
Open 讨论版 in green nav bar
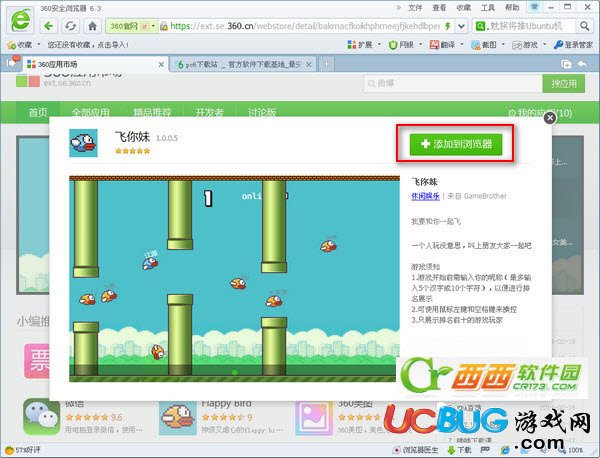[x=262, y=112]
